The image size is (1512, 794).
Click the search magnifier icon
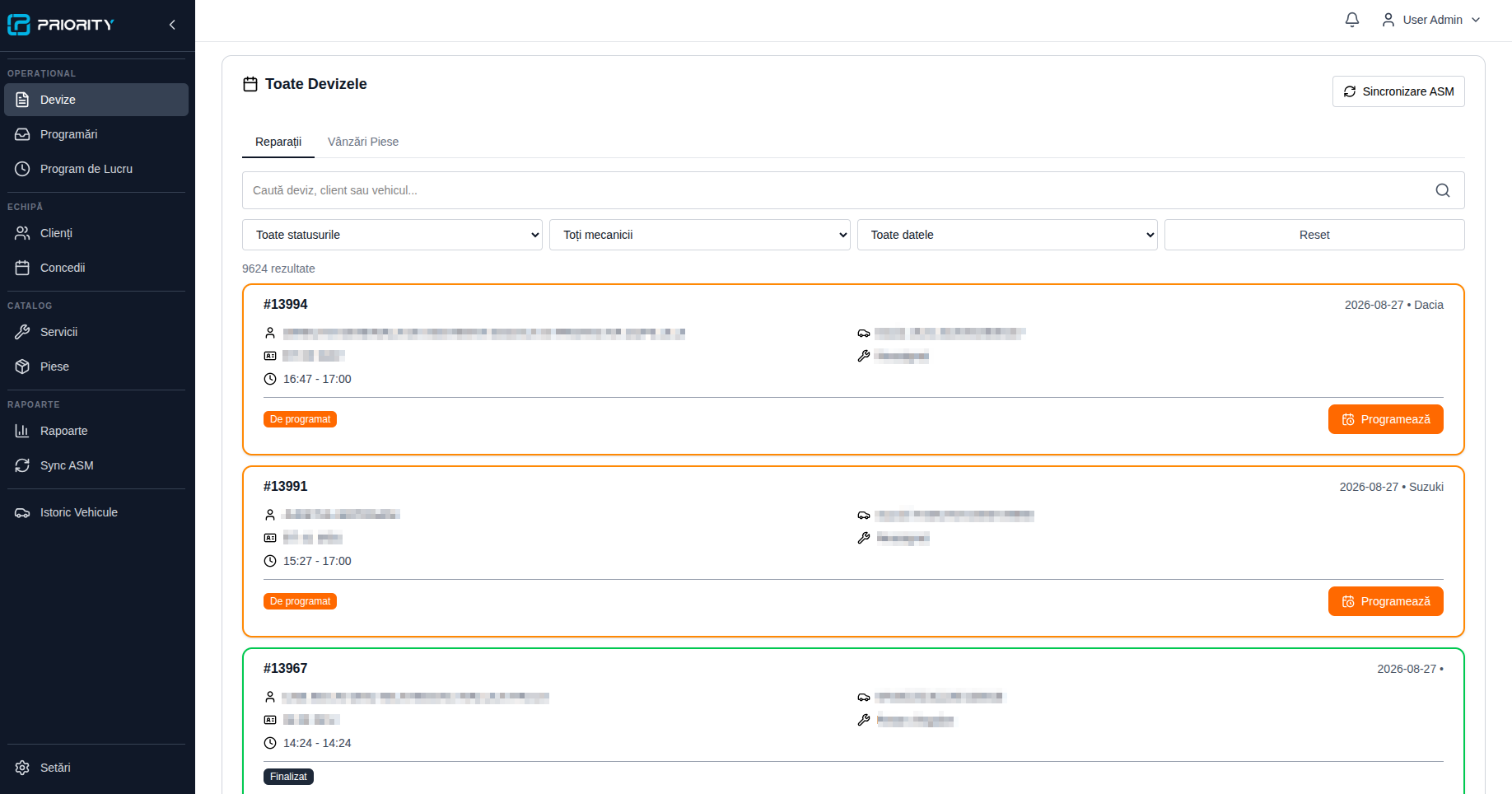(1443, 190)
